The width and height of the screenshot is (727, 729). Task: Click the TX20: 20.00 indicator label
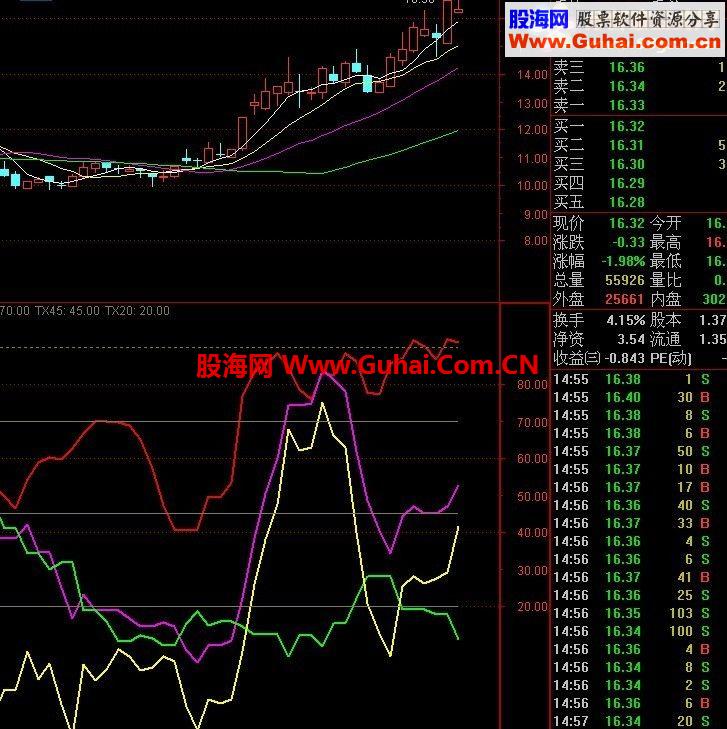click(138, 311)
